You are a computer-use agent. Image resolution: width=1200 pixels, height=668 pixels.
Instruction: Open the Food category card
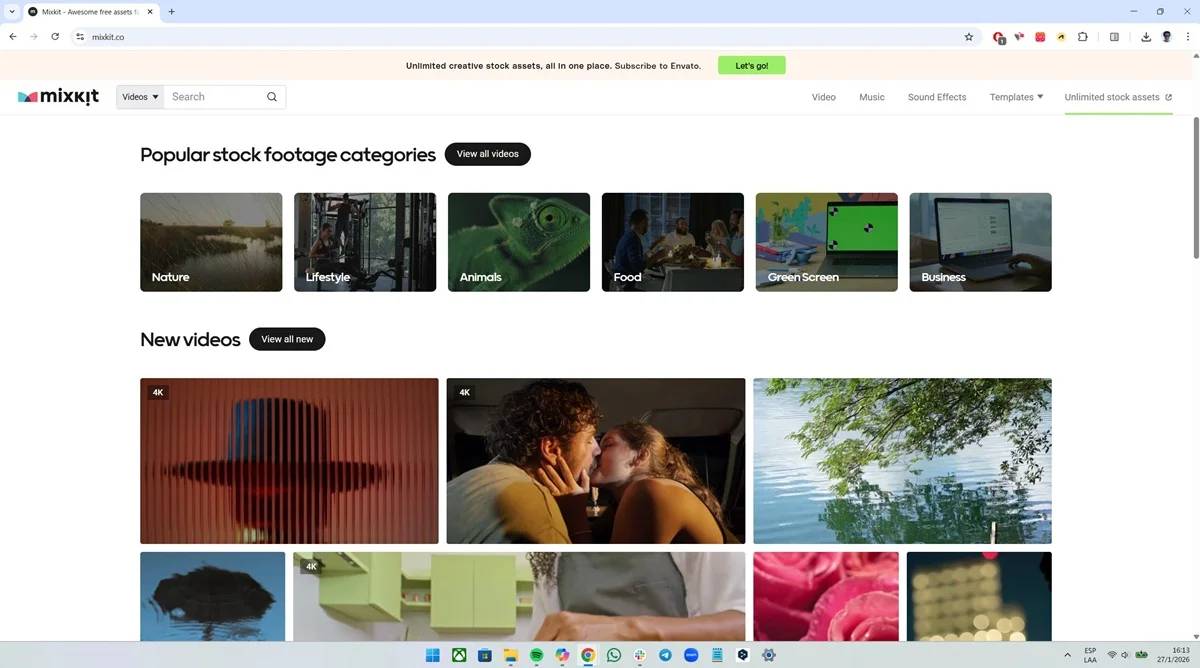(673, 242)
